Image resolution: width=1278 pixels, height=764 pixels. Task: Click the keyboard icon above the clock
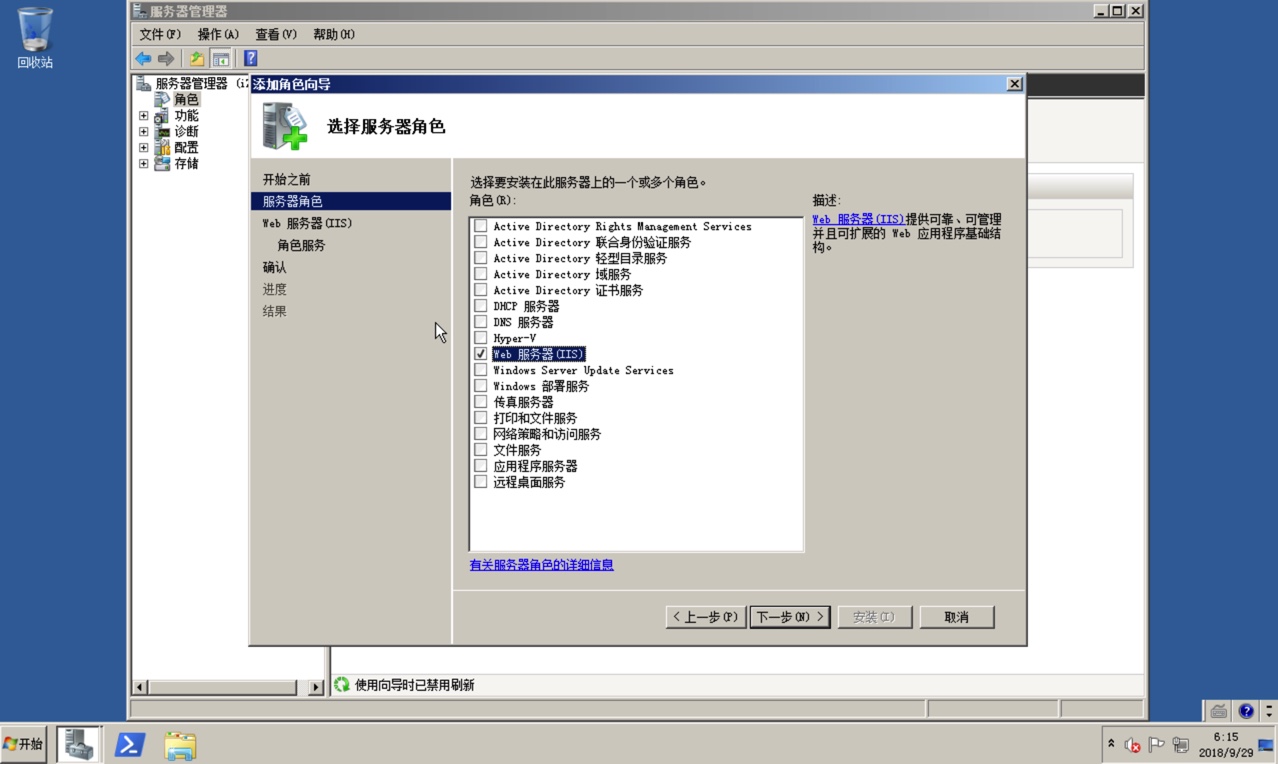[x=1219, y=711]
